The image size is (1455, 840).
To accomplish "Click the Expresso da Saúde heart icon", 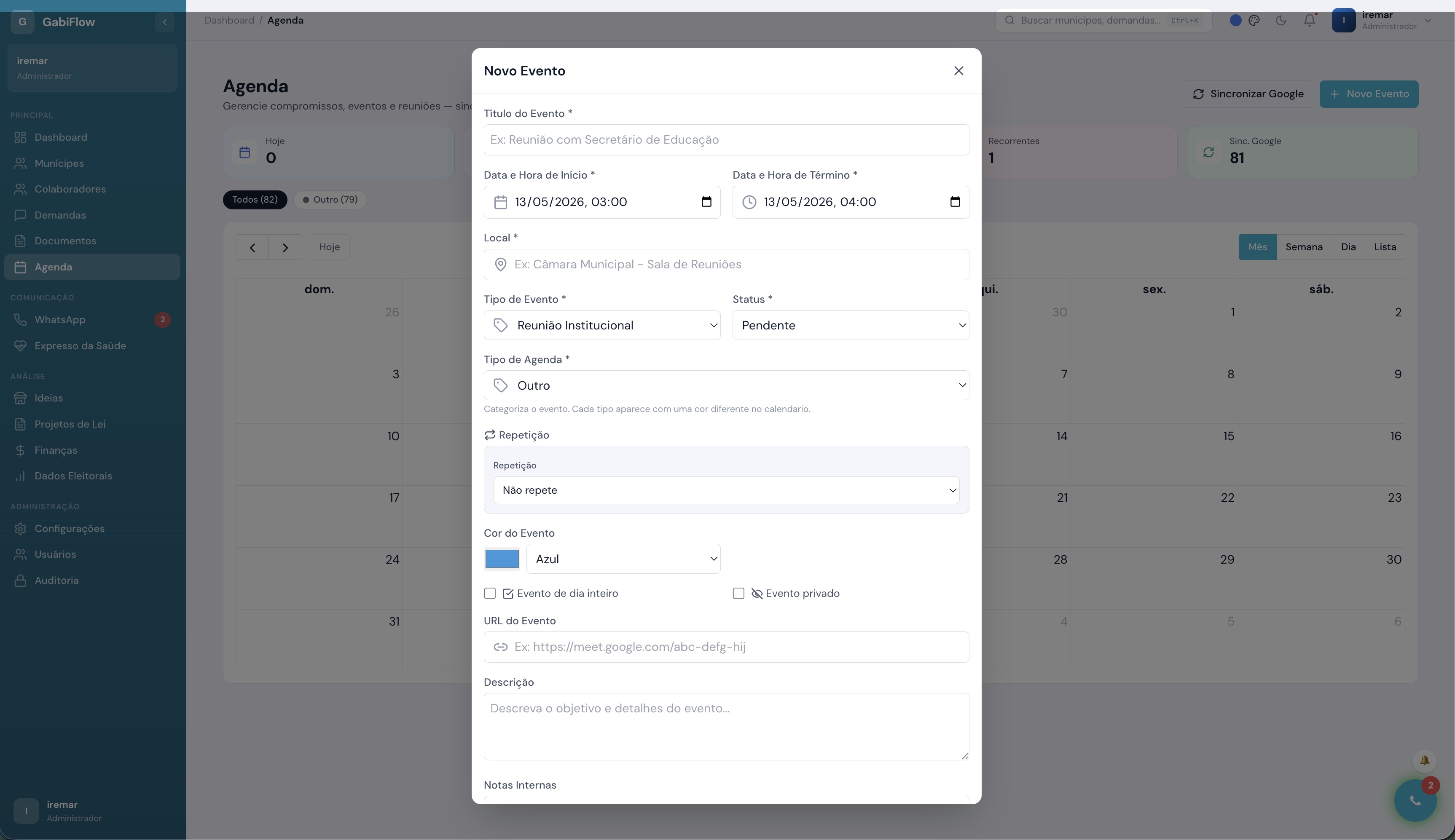I will (20, 345).
